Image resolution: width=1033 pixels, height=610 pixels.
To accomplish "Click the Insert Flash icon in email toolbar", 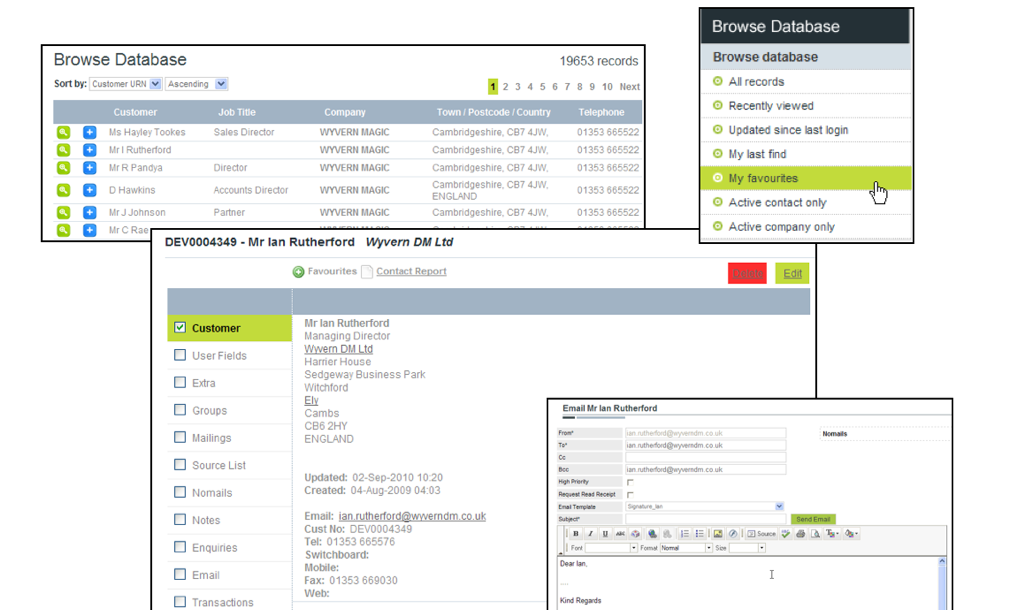I will tap(733, 534).
